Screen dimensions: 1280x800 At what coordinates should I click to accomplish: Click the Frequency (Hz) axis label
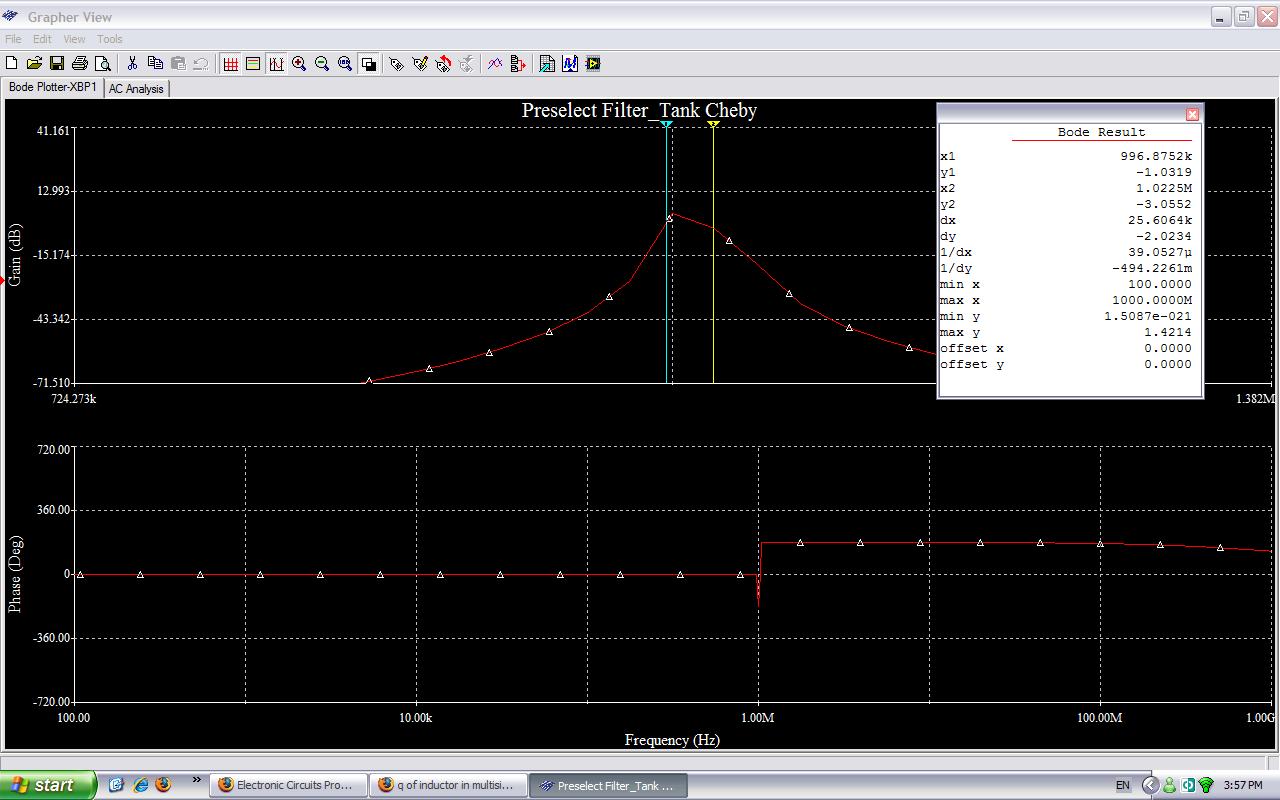point(672,740)
